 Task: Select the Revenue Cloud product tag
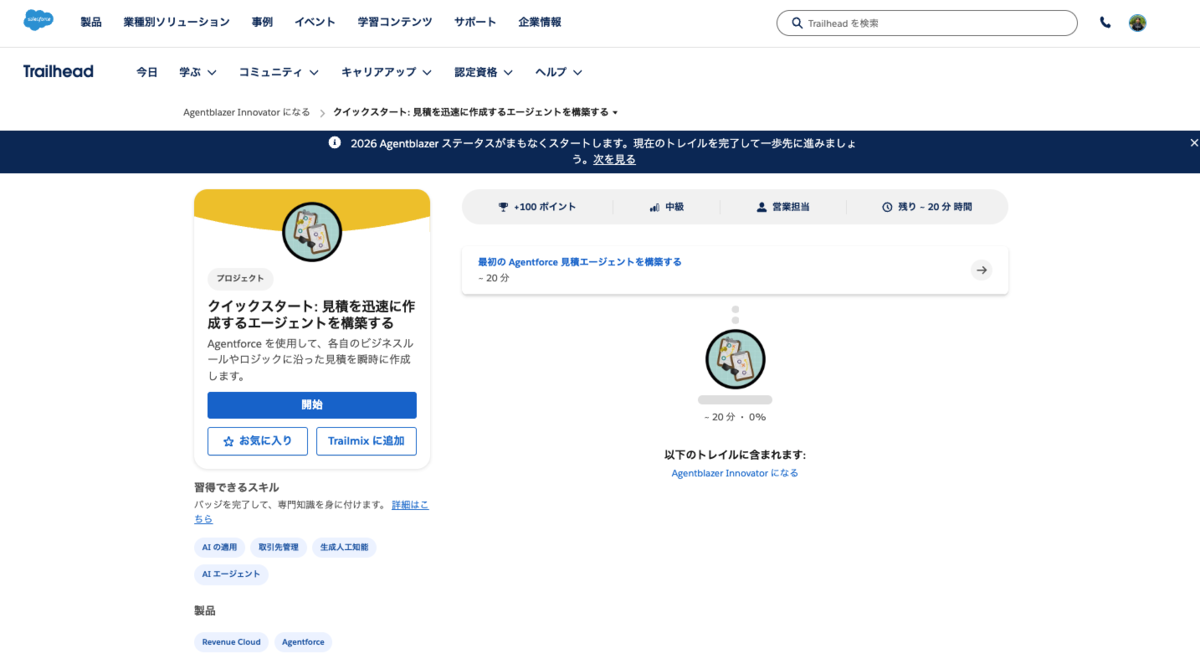[231, 642]
